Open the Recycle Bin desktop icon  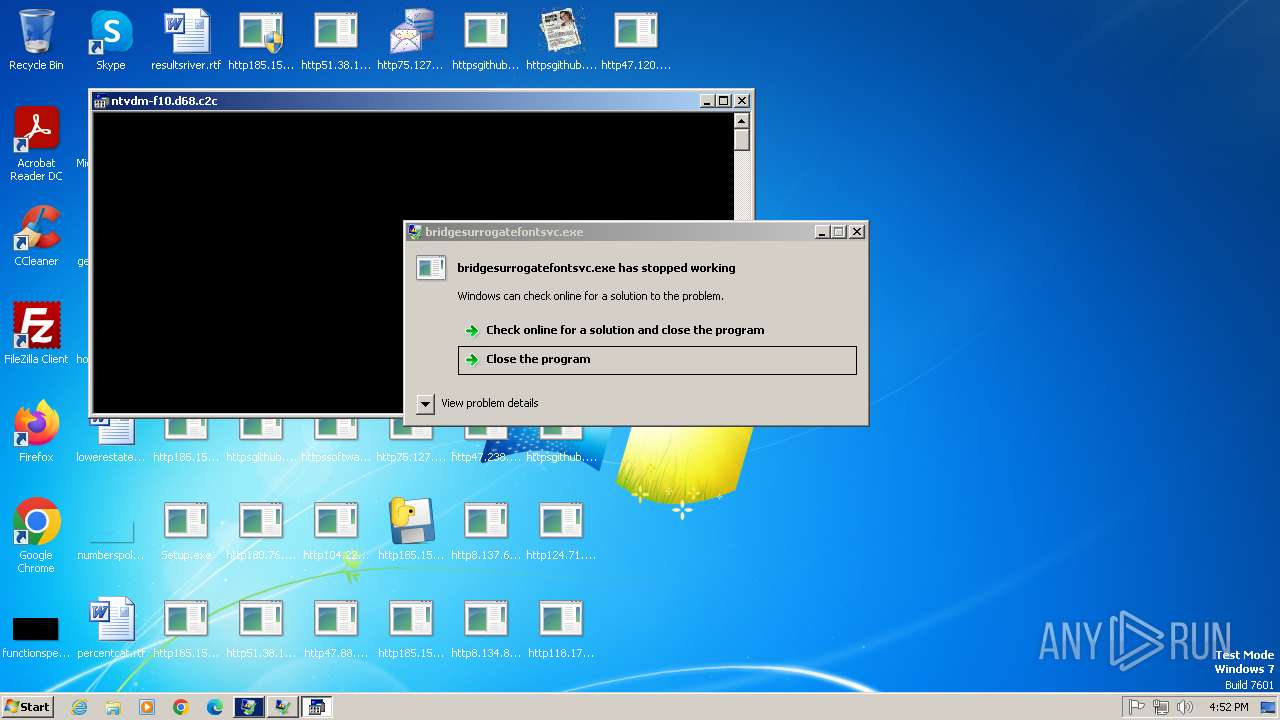tap(36, 40)
